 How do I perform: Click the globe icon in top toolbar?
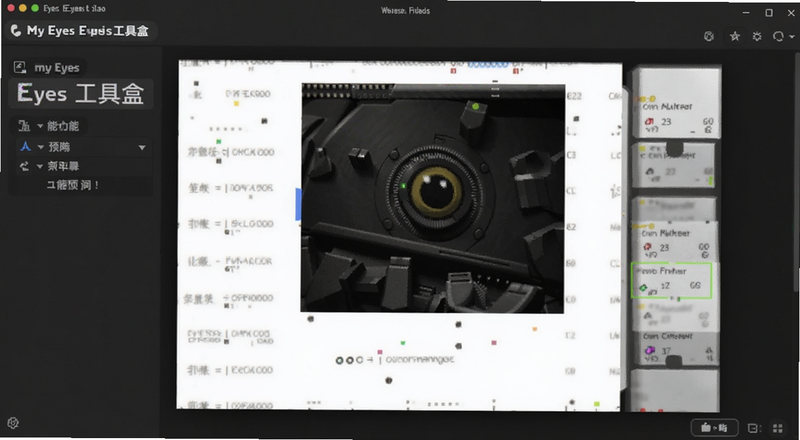[709, 36]
